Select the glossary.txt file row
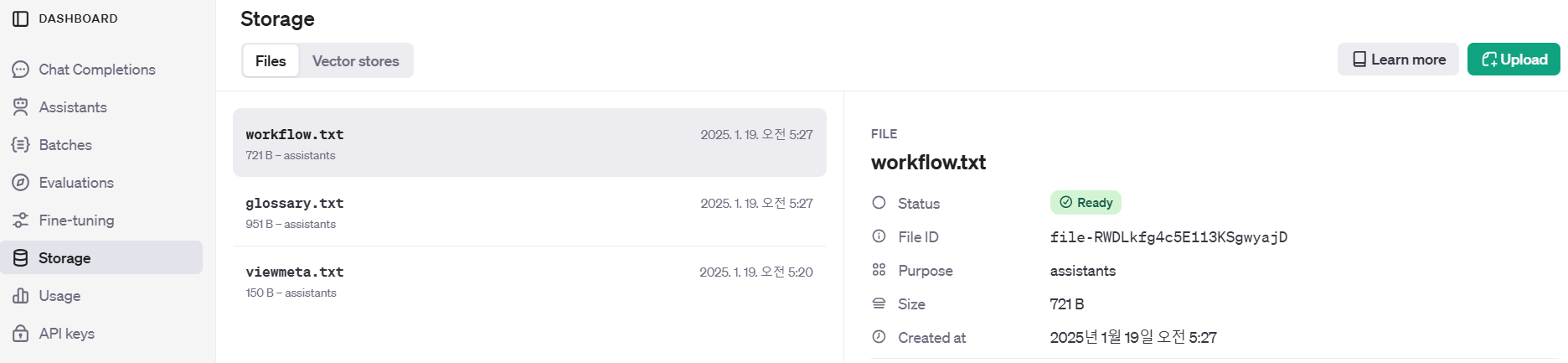The height and width of the screenshot is (363, 1568). pyautogui.click(x=529, y=212)
